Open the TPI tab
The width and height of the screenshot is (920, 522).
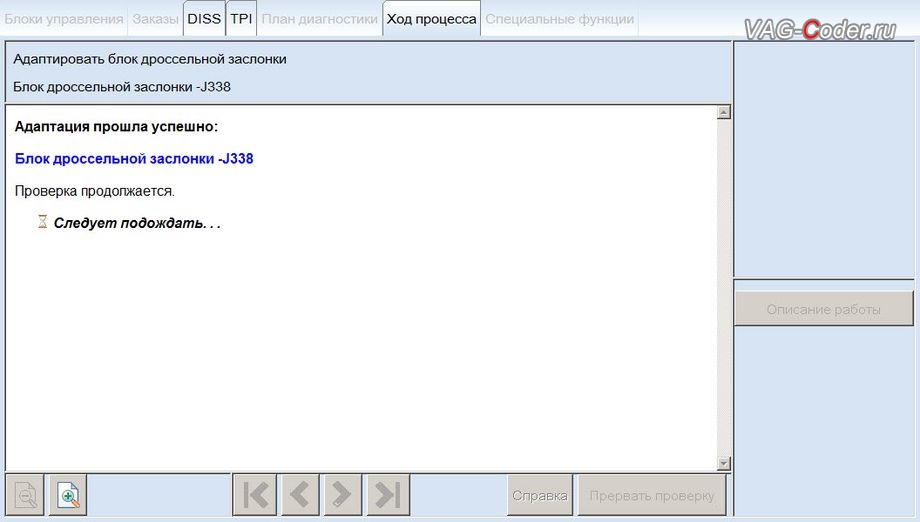pos(241,19)
